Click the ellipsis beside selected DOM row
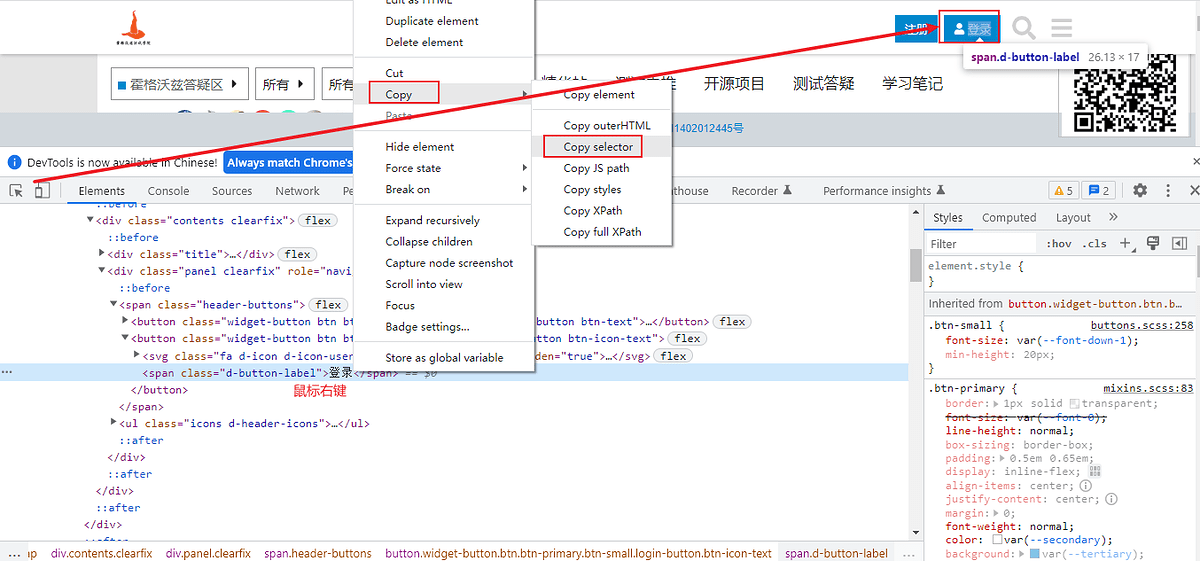 coord(7,372)
